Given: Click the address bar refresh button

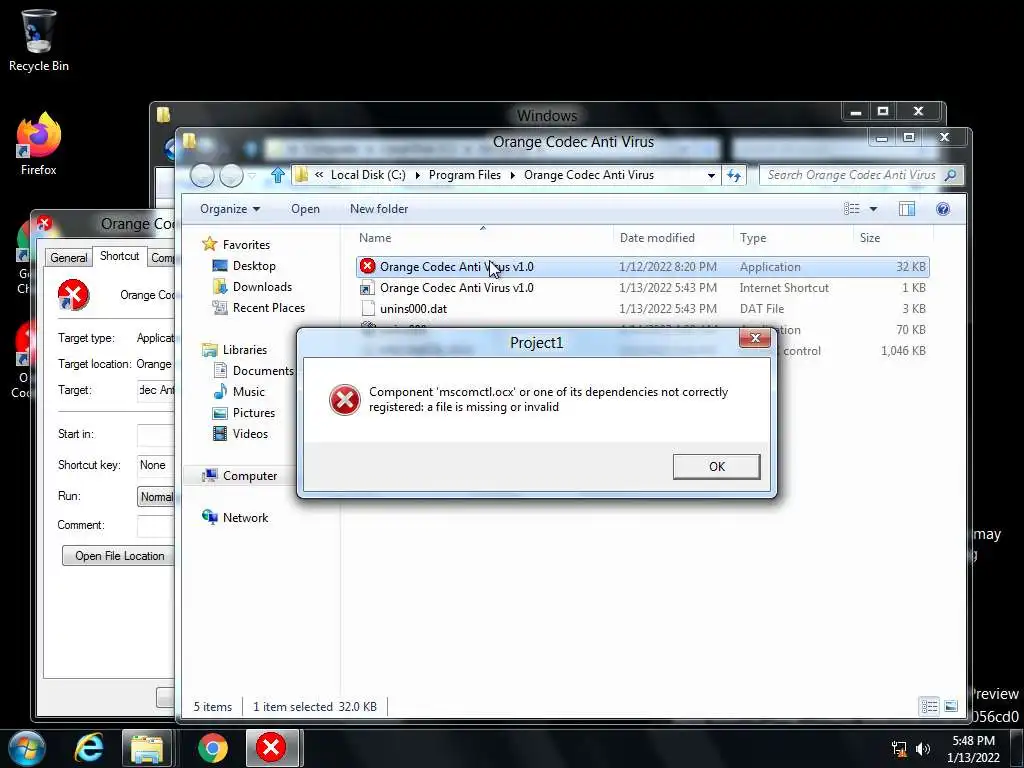Looking at the screenshot, I should click(734, 175).
